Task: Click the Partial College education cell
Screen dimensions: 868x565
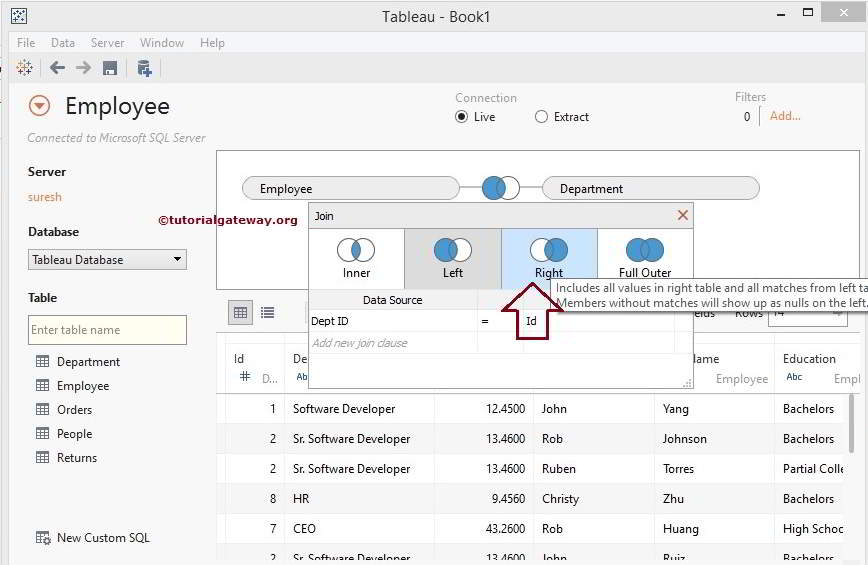Action: pyautogui.click(x=813, y=469)
